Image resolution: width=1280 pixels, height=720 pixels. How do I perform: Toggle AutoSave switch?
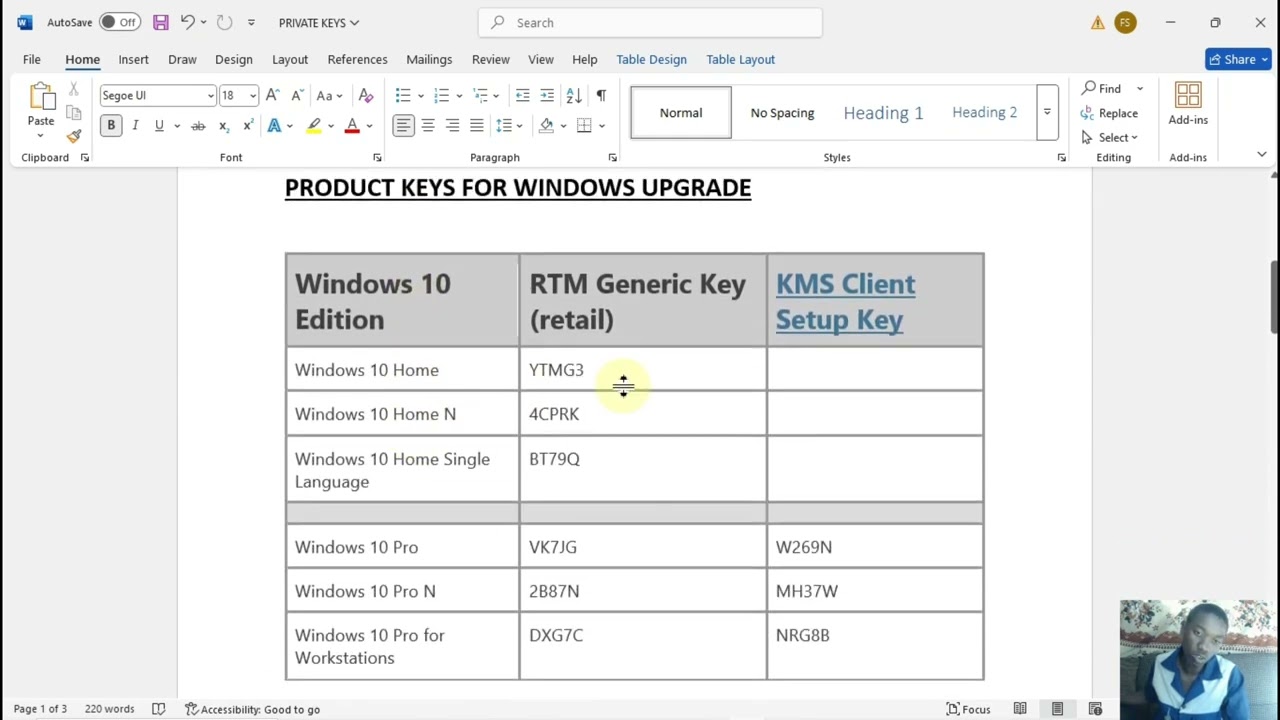point(120,22)
